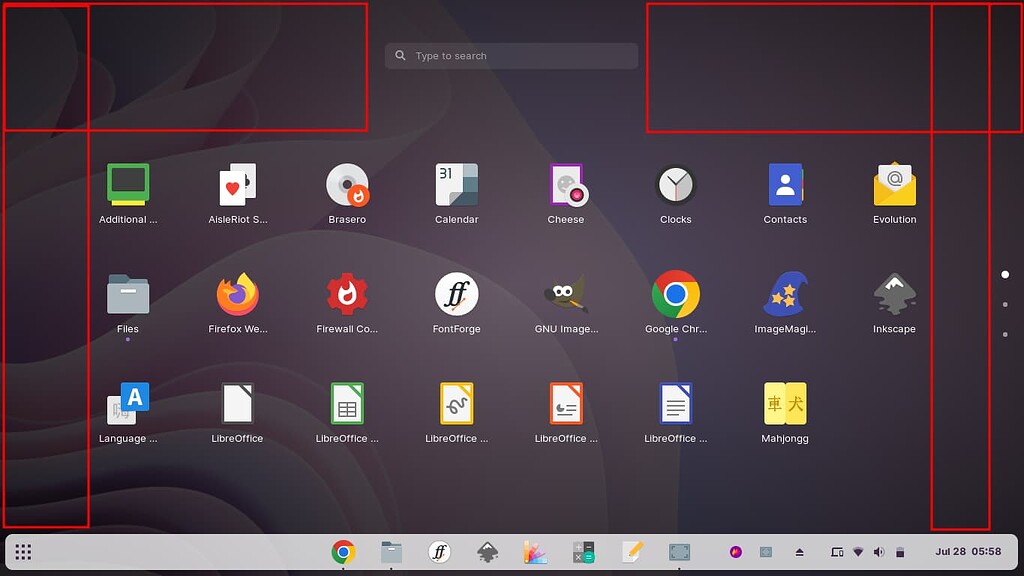Screen dimensions: 1024x576
Task: Launch Firefox Web Browser
Action: 238,295
